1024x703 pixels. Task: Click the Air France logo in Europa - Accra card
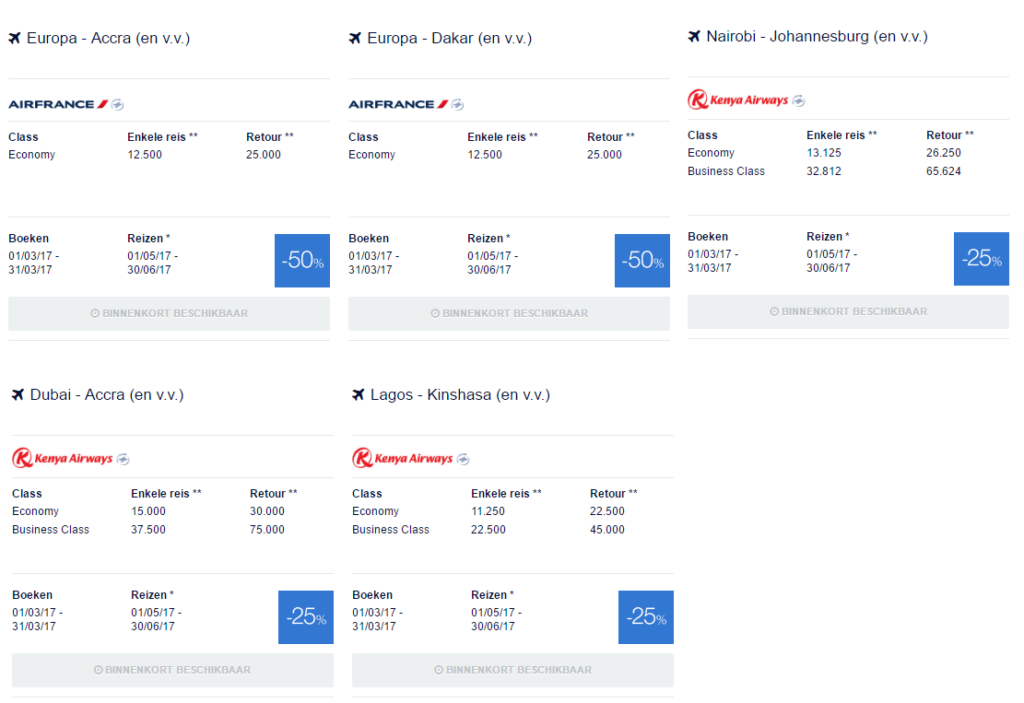[x=58, y=104]
